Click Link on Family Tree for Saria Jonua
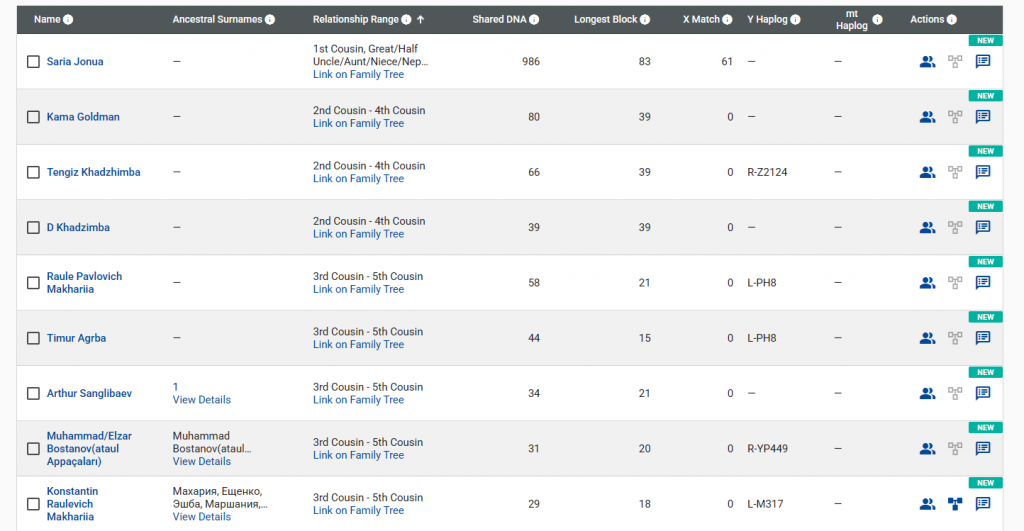Image resolution: width=1024 pixels, height=531 pixels. point(358,75)
